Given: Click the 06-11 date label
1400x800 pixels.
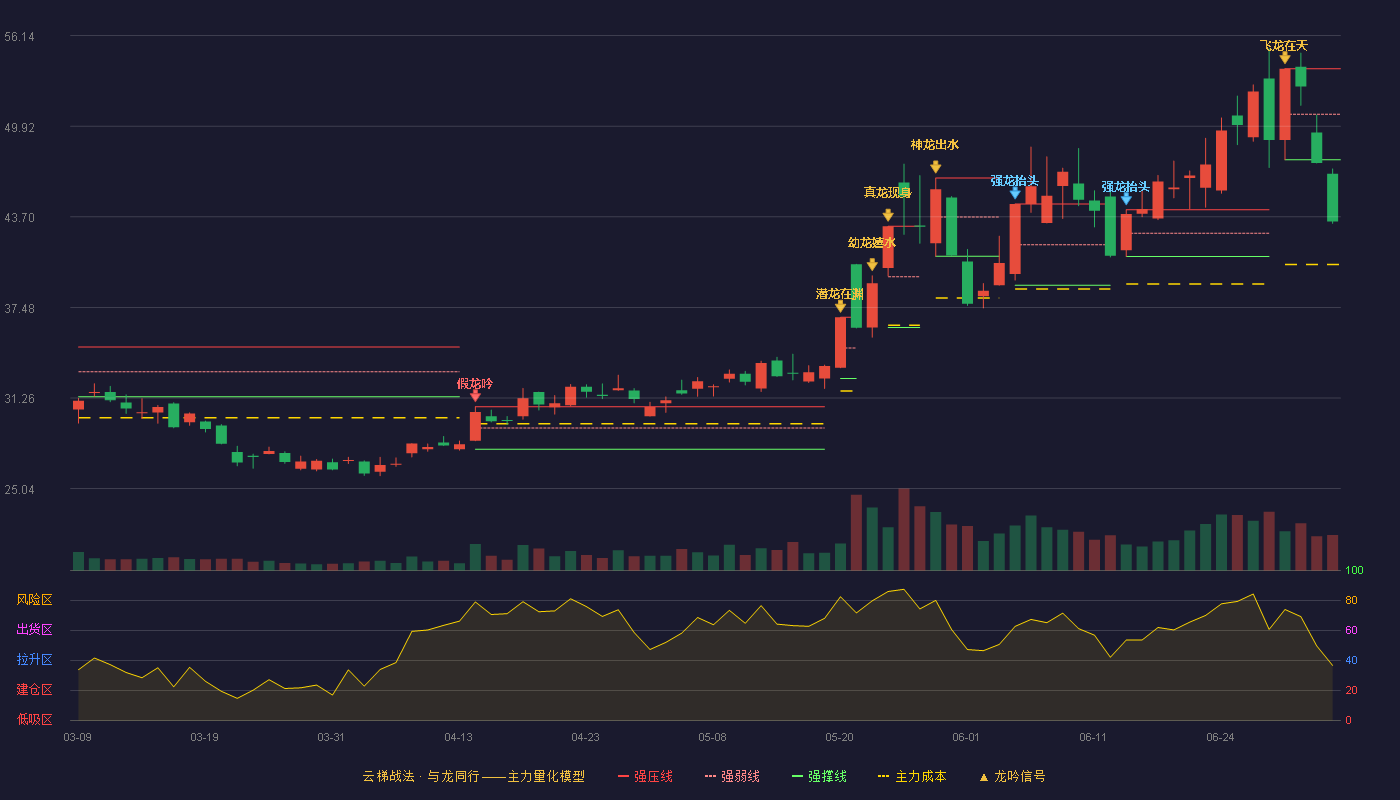Looking at the screenshot, I should pyautogui.click(x=1093, y=737).
